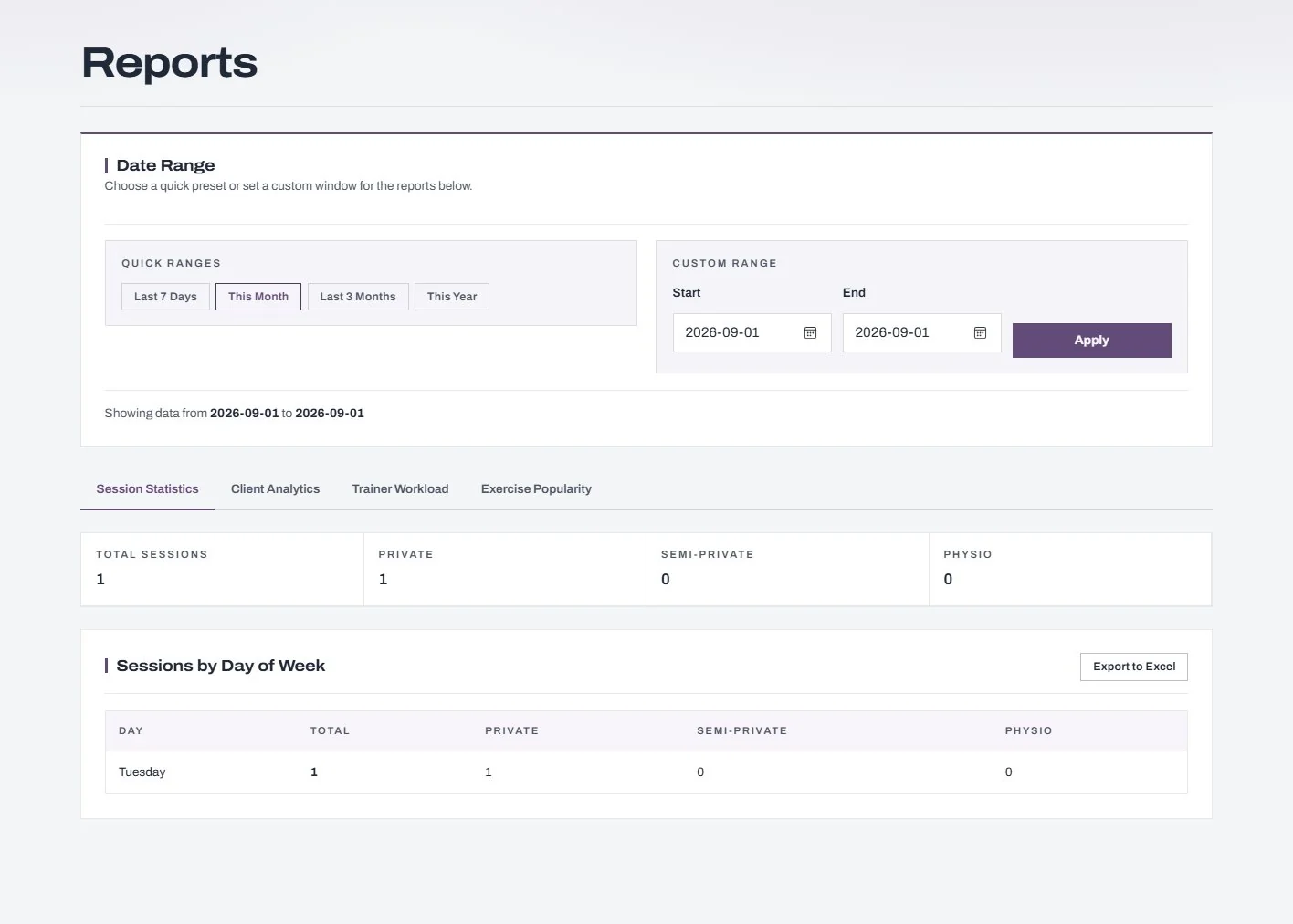Open the Client Analytics tab

coord(275,489)
